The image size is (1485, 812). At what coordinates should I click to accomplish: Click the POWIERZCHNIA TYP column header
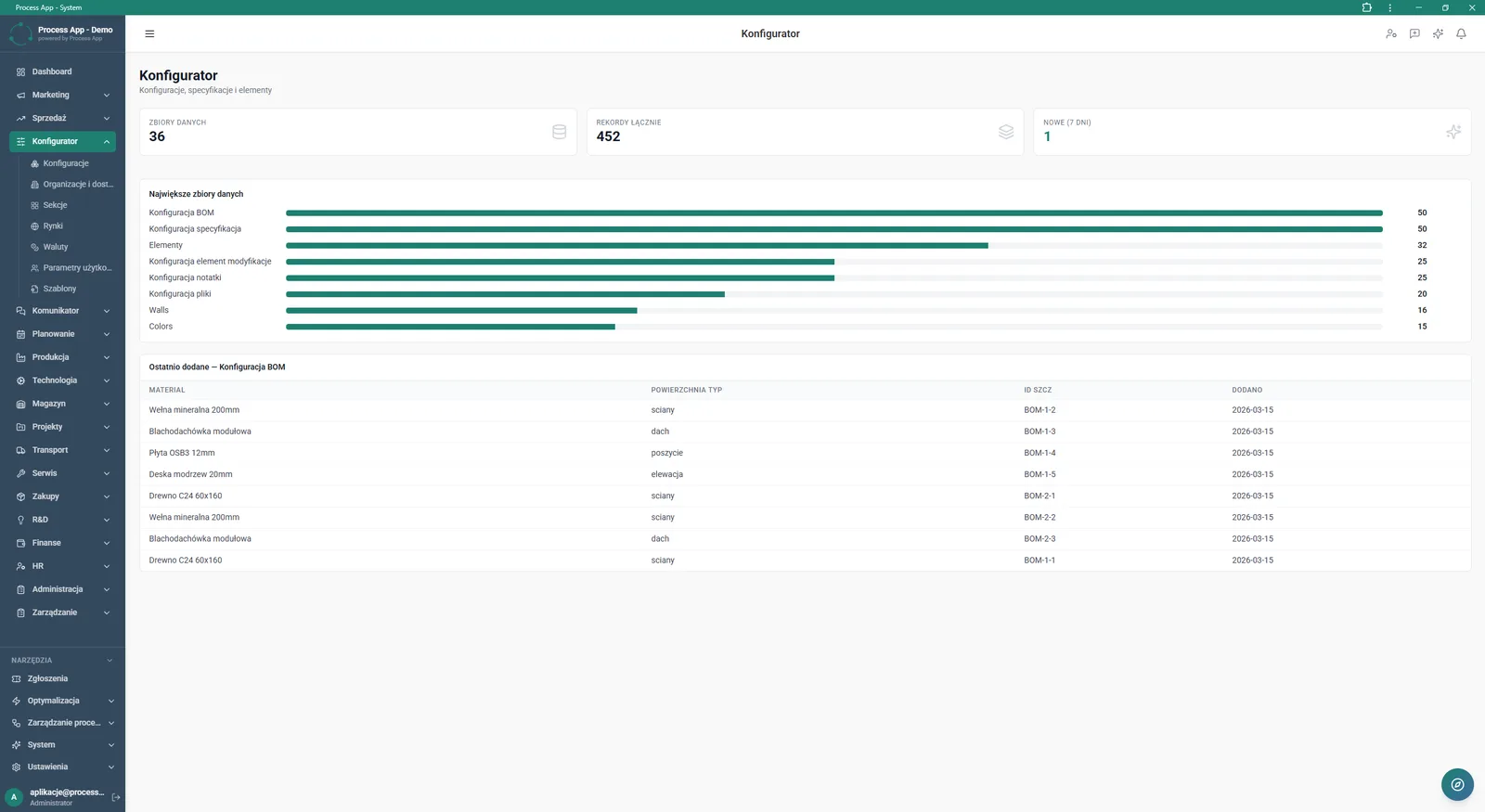[686, 390]
